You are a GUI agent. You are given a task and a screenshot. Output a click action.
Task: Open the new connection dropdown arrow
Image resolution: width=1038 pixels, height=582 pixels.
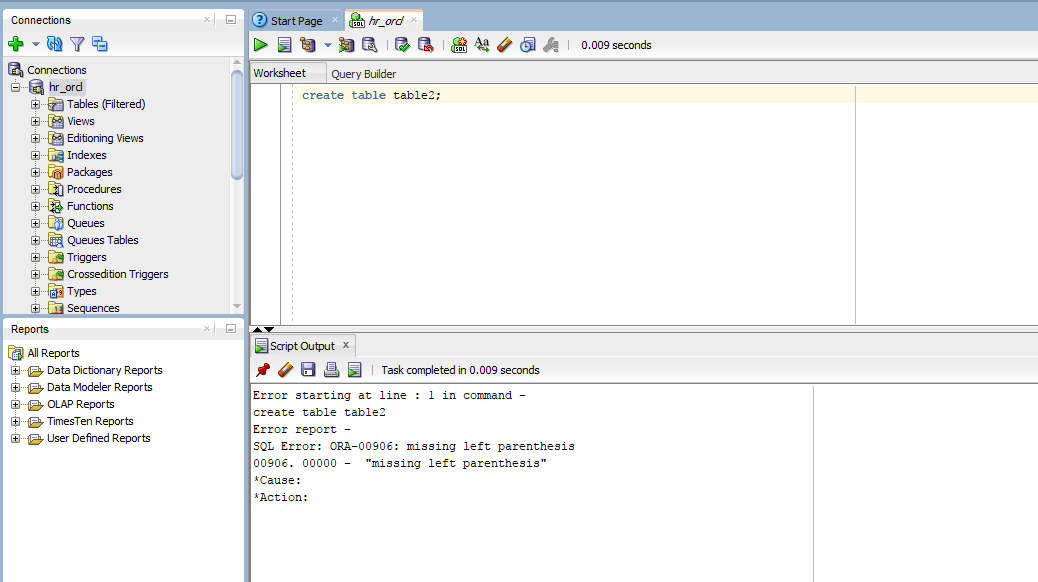click(x=36, y=44)
